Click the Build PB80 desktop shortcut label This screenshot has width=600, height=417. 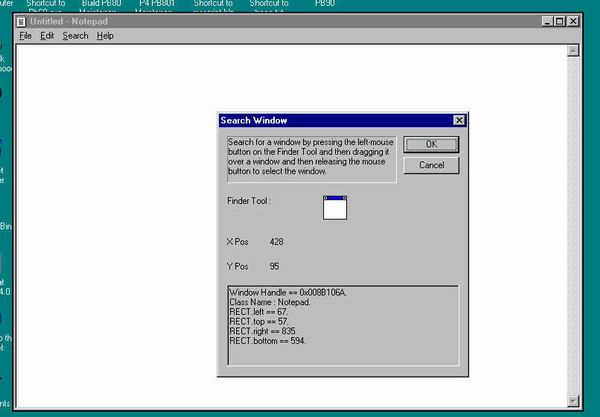[x=101, y=4]
